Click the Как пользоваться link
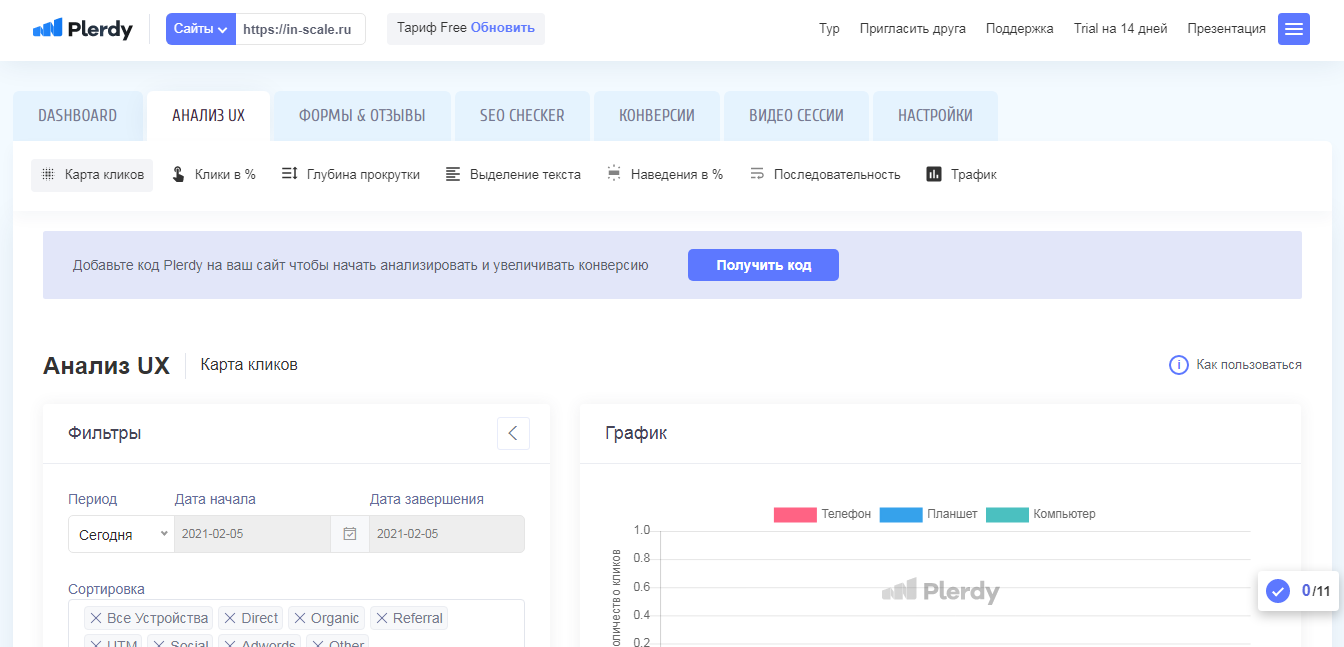This screenshot has height=647, width=1344. click(x=1249, y=365)
